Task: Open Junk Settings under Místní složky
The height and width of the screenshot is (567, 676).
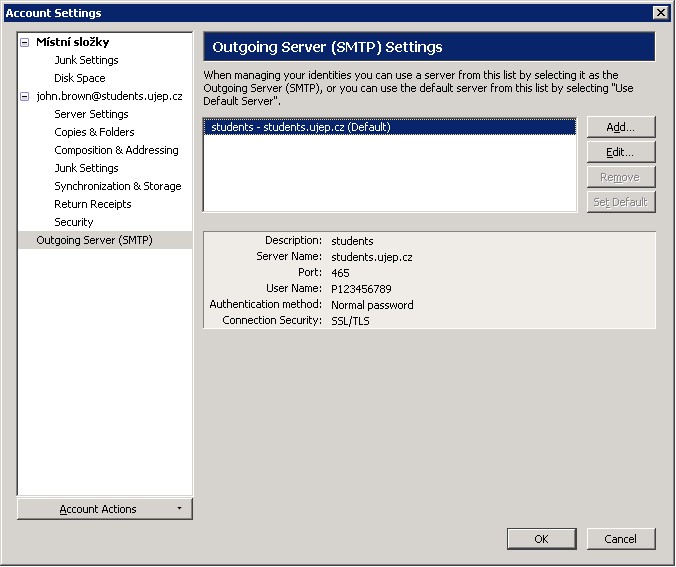Action: (86, 60)
